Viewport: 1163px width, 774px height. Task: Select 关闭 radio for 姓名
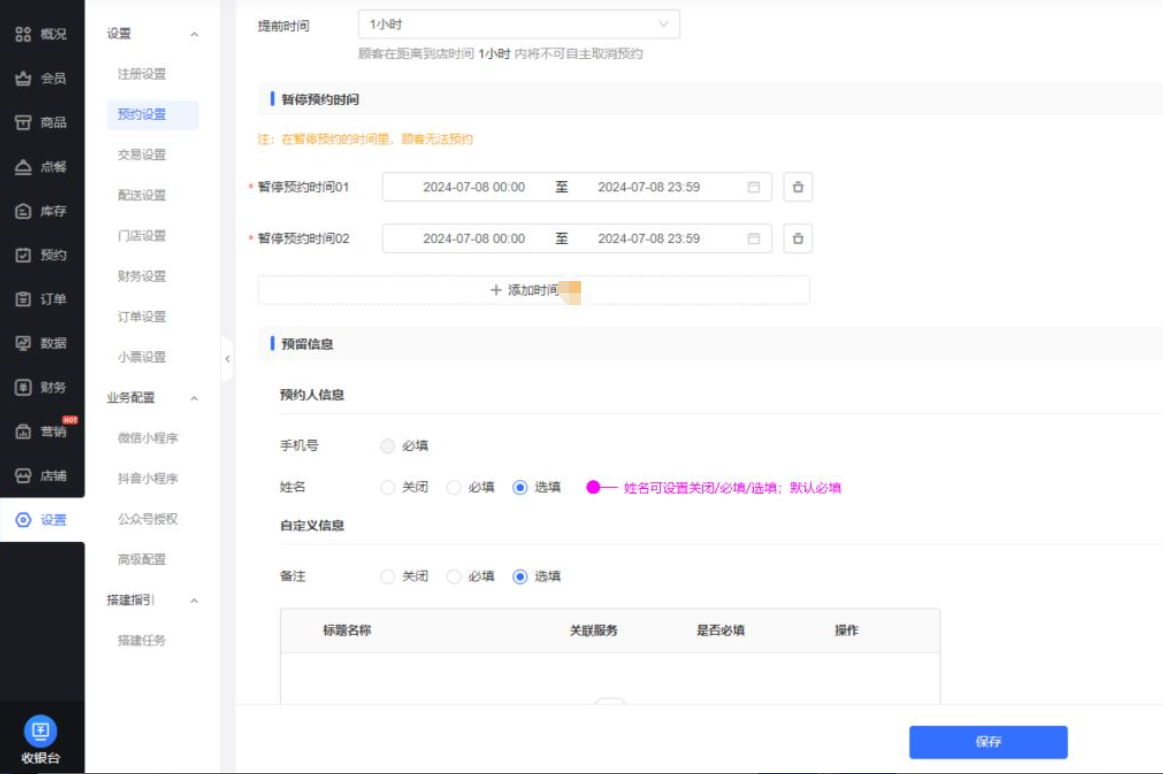[x=388, y=488]
